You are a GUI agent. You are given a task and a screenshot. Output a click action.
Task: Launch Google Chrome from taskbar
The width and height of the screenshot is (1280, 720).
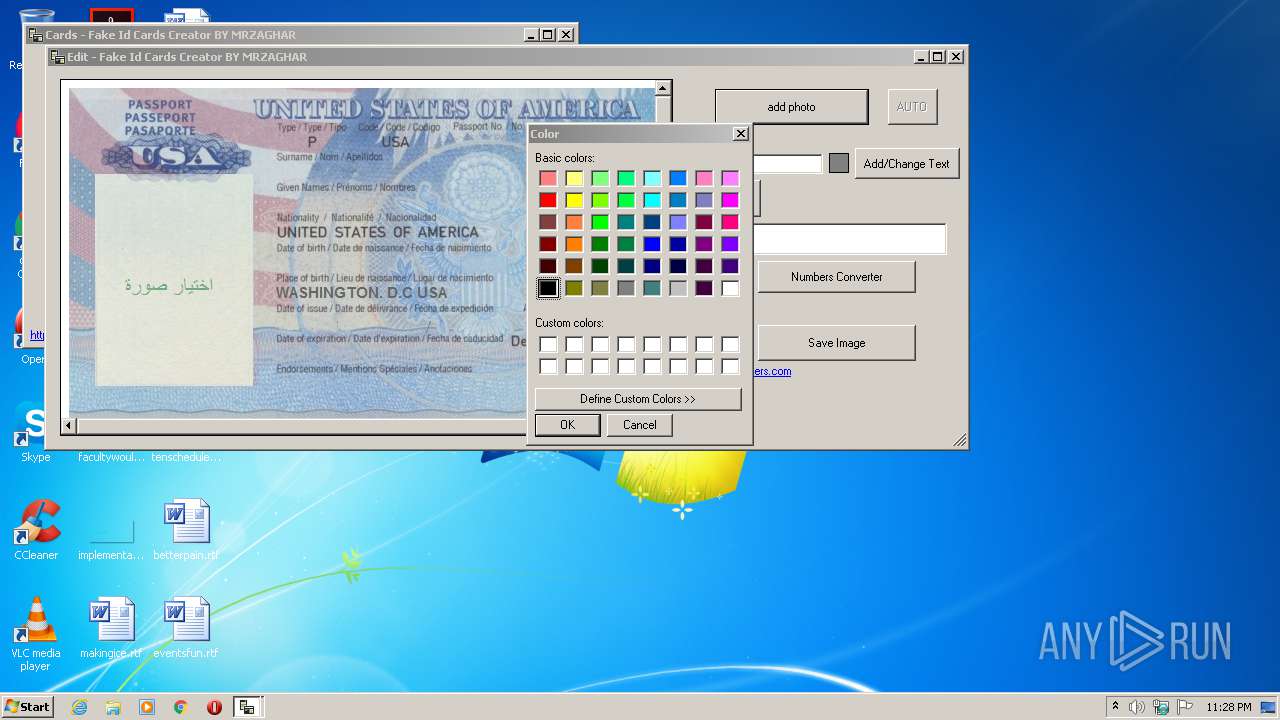(x=181, y=707)
